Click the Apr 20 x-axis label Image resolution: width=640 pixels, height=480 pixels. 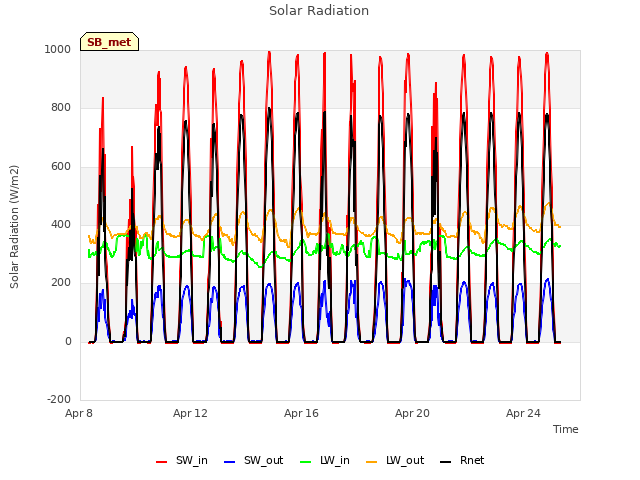click(412, 413)
